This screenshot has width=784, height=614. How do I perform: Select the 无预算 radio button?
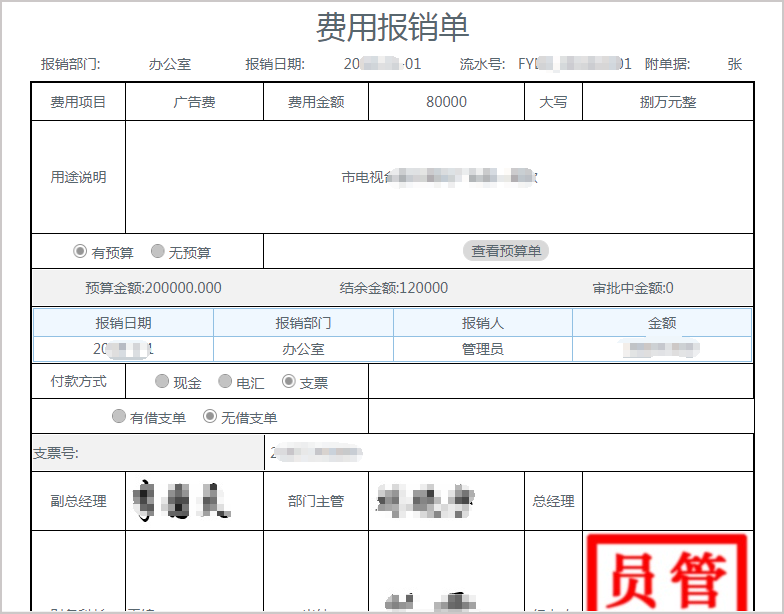pyautogui.click(x=158, y=250)
